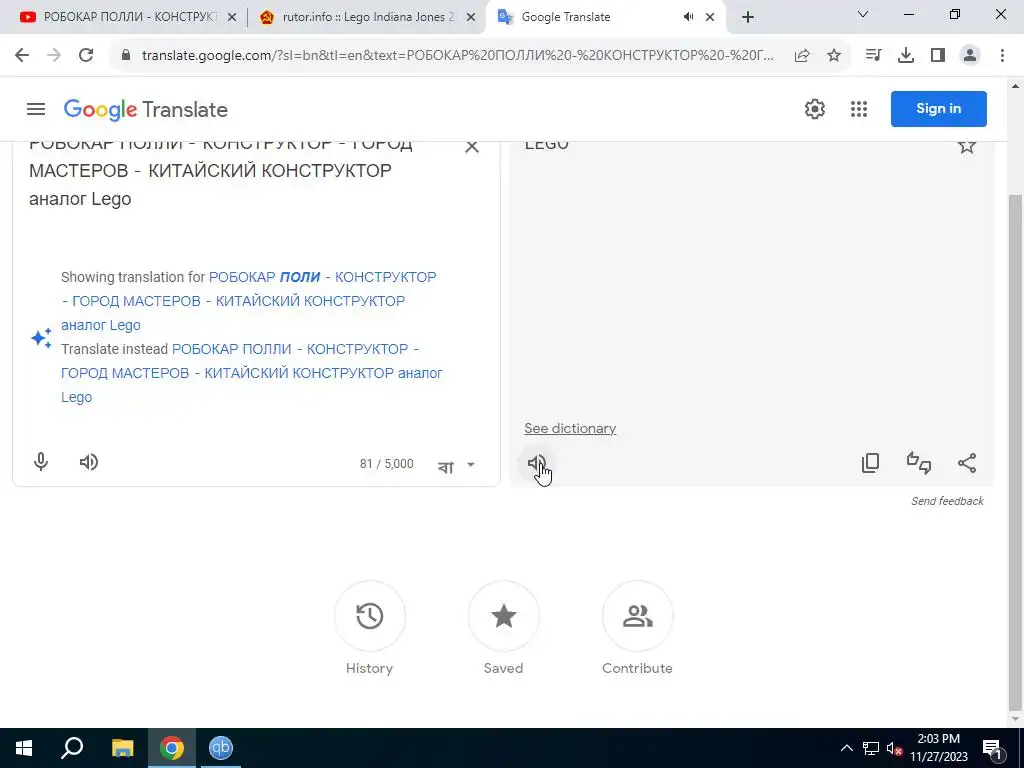Save translation with the star icon
This screenshot has height=768, width=1024.
967,146
